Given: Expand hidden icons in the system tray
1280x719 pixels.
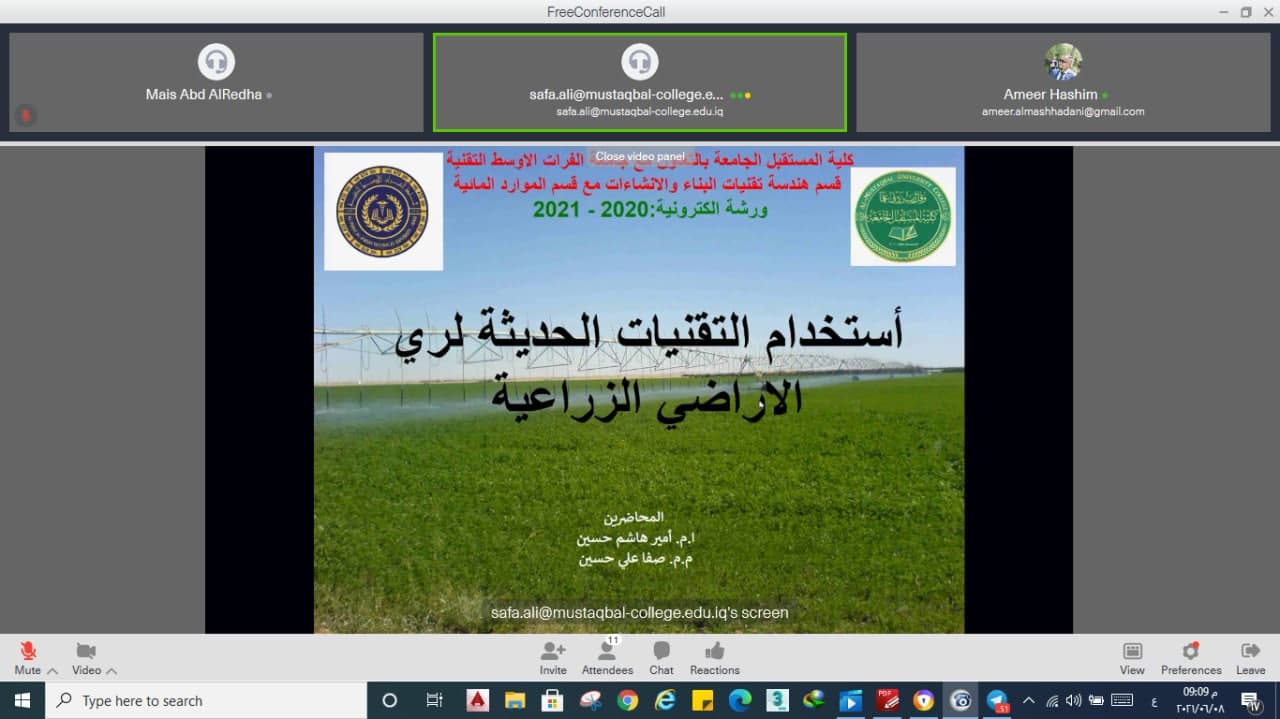Looking at the screenshot, I should tap(1028, 700).
